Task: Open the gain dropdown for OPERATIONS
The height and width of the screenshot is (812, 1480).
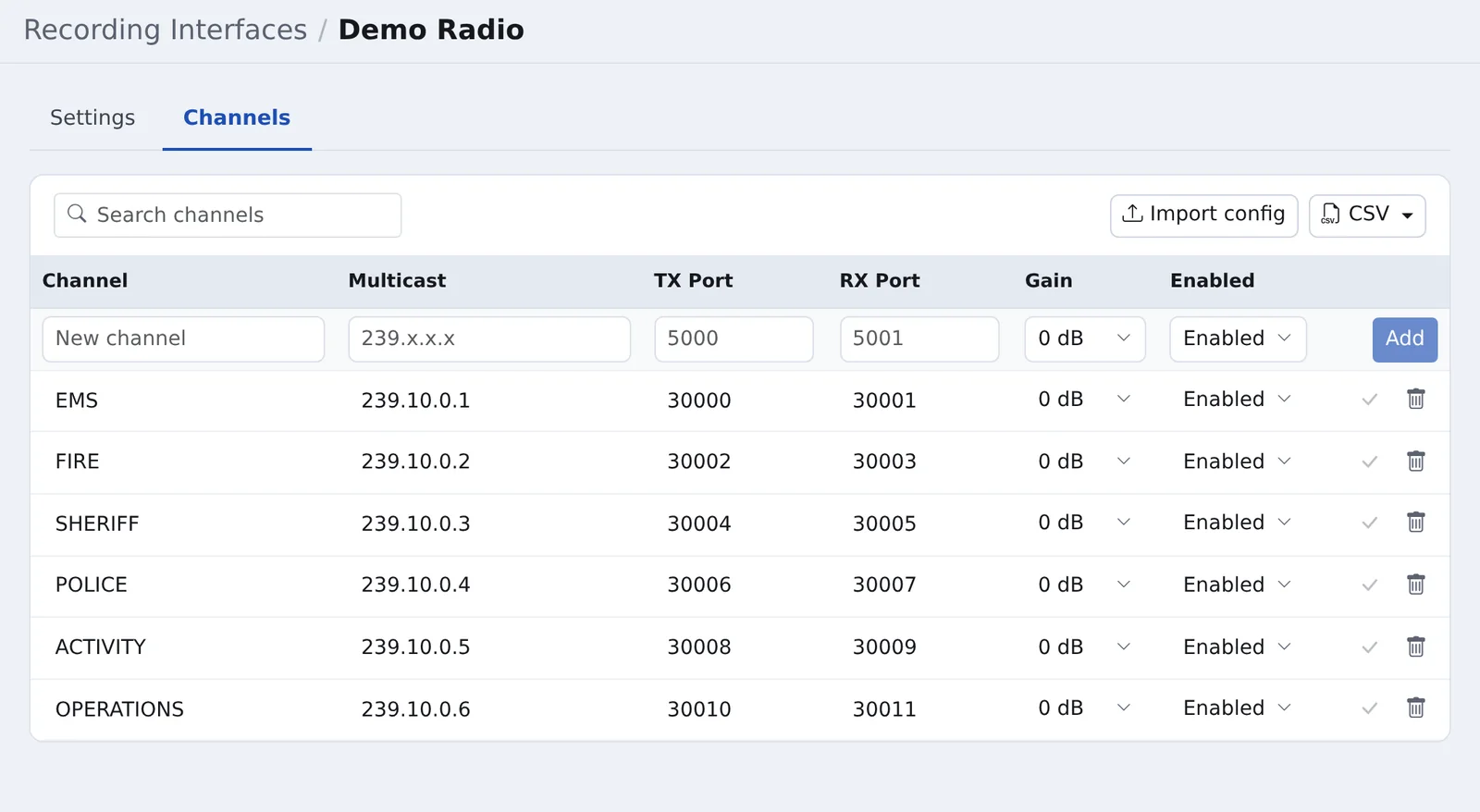Action: 1085,708
